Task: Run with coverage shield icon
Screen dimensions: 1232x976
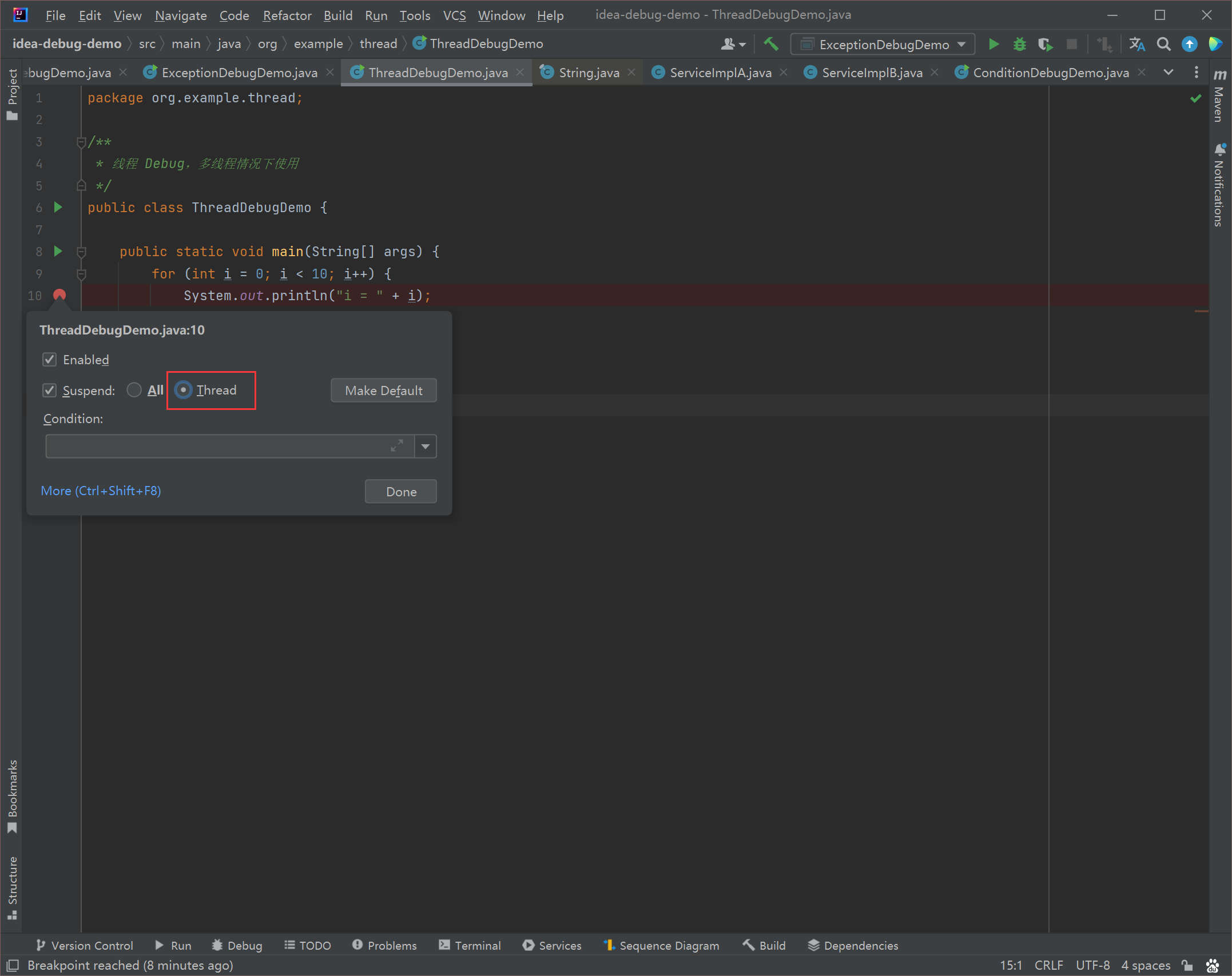Action: pos(1046,44)
